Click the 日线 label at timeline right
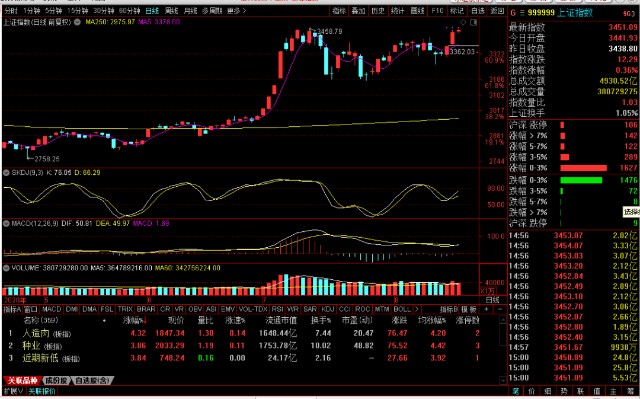640x399 pixels. (x=493, y=300)
